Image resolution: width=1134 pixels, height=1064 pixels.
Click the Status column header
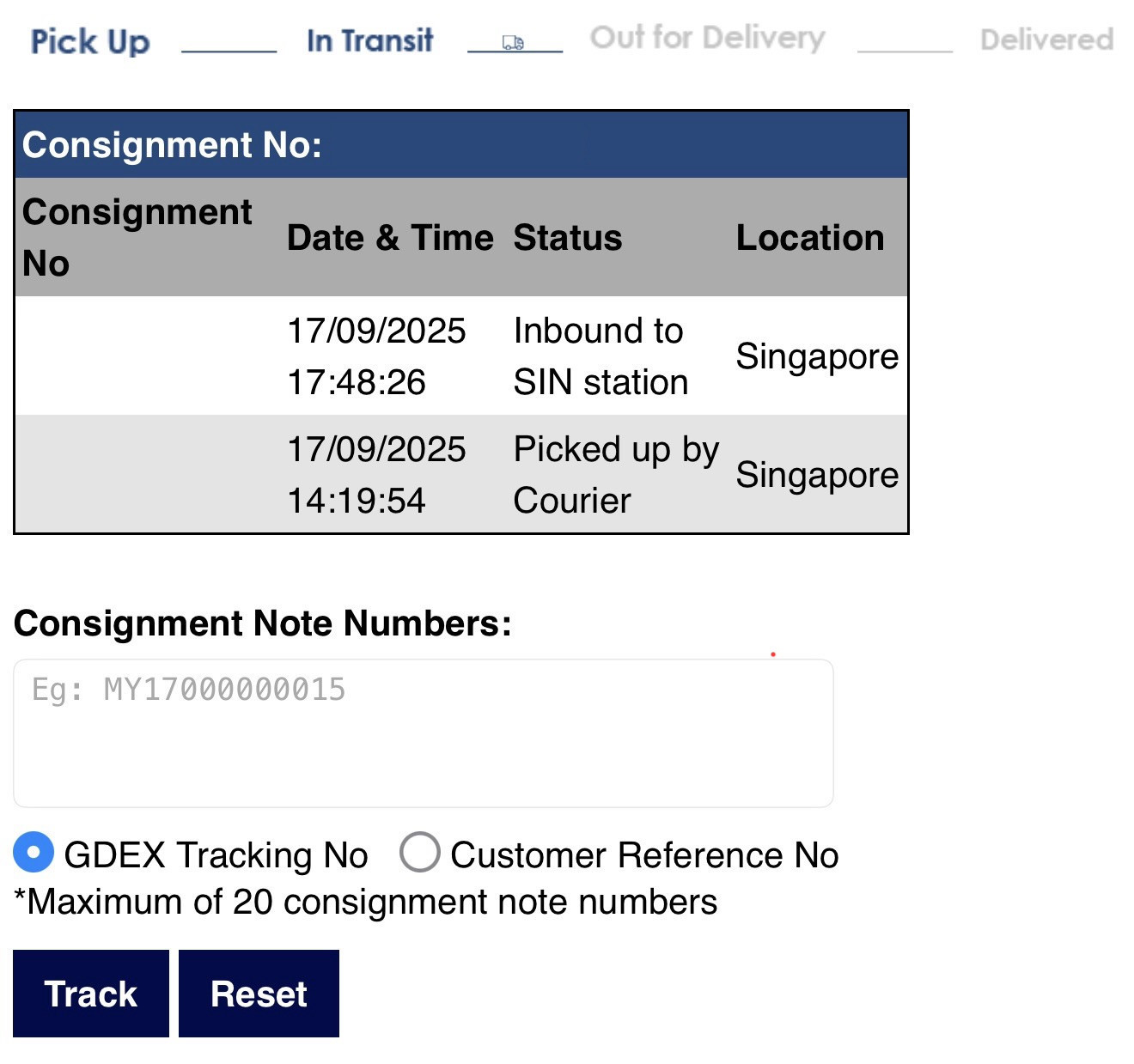[x=568, y=238]
